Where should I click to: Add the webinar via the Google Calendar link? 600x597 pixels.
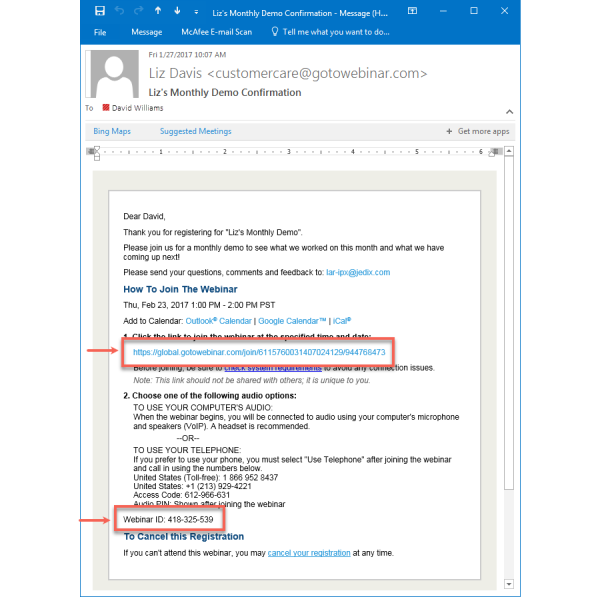point(292,321)
